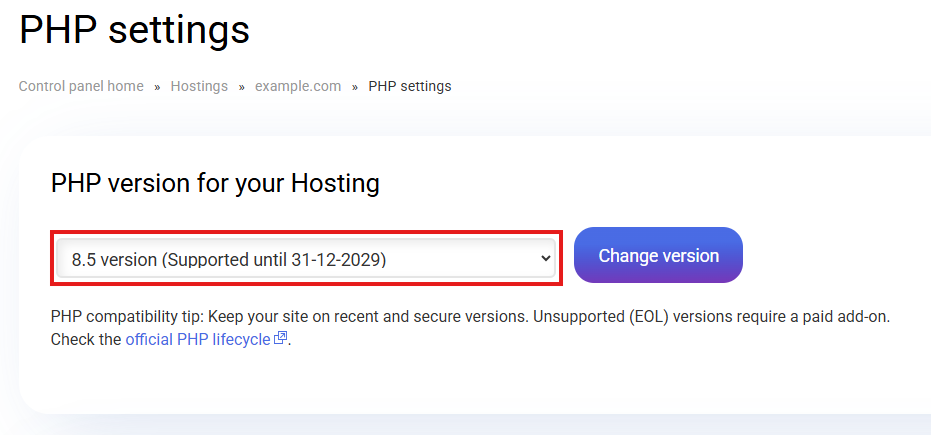This screenshot has width=931, height=435.
Task: Click the PHP settings breadcrumb item
Action: (x=410, y=86)
